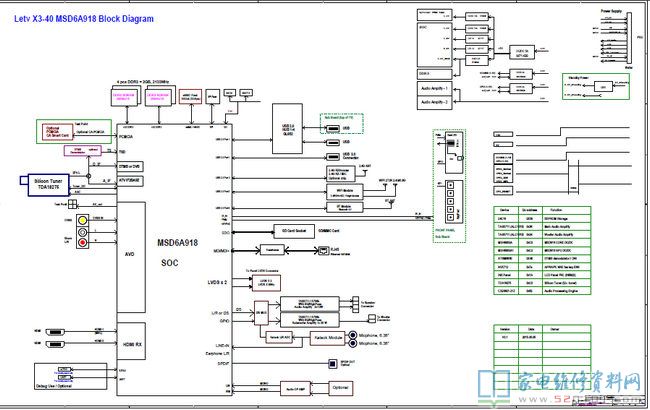Image resolution: width=650 pixels, height=410 pixels.
Task: Click the bottom key in front panel keypad
Action: [x=451, y=217]
